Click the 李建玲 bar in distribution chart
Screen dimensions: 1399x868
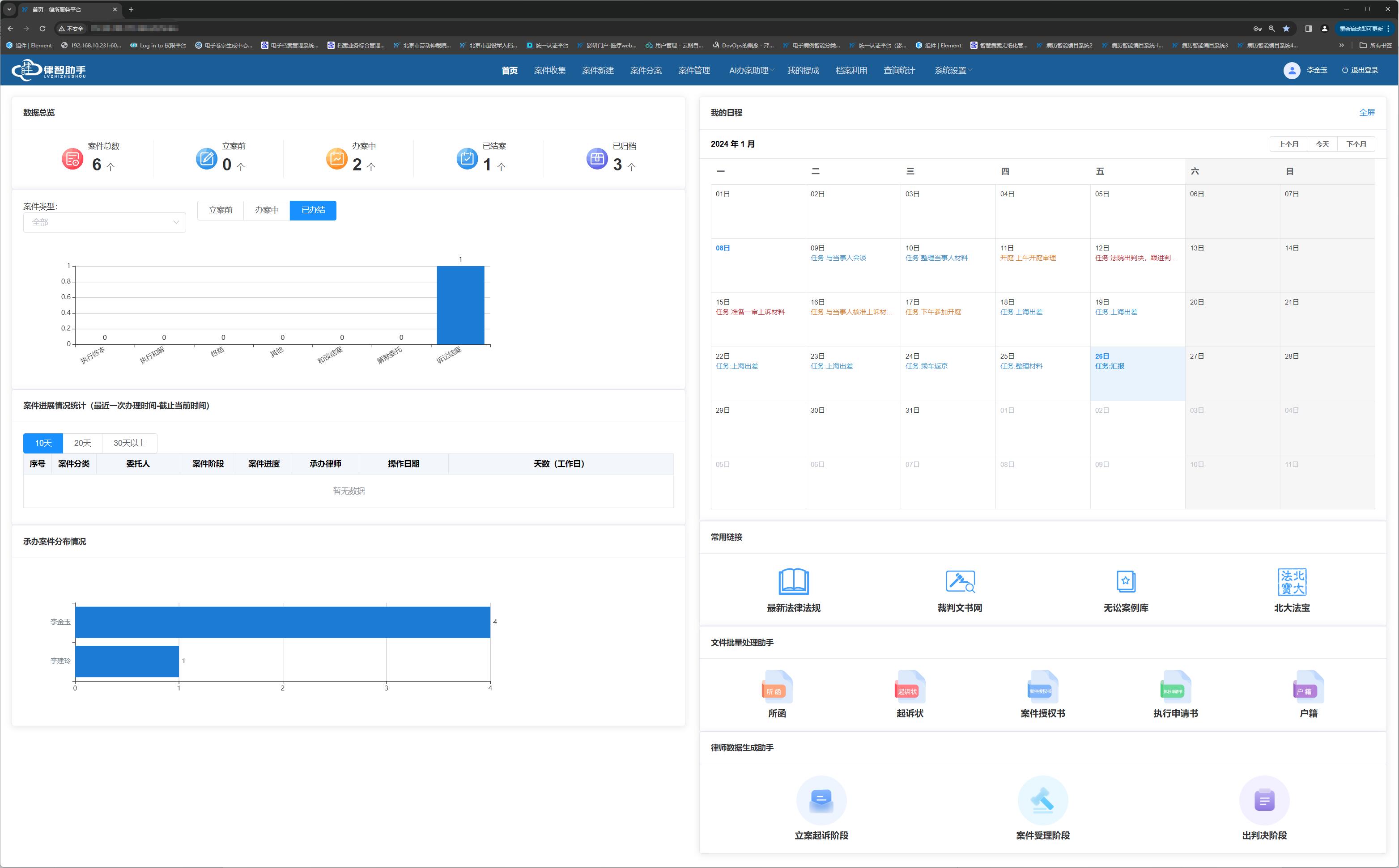tap(127, 661)
